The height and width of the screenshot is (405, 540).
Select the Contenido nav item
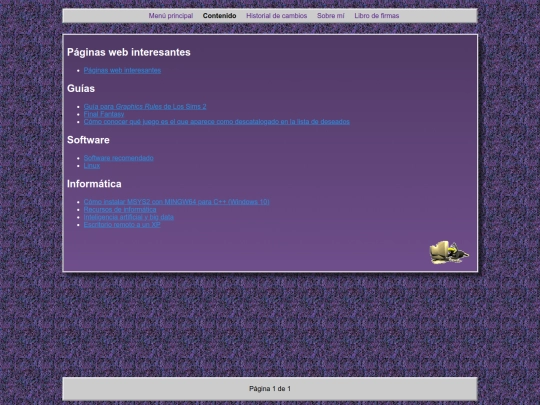click(219, 16)
